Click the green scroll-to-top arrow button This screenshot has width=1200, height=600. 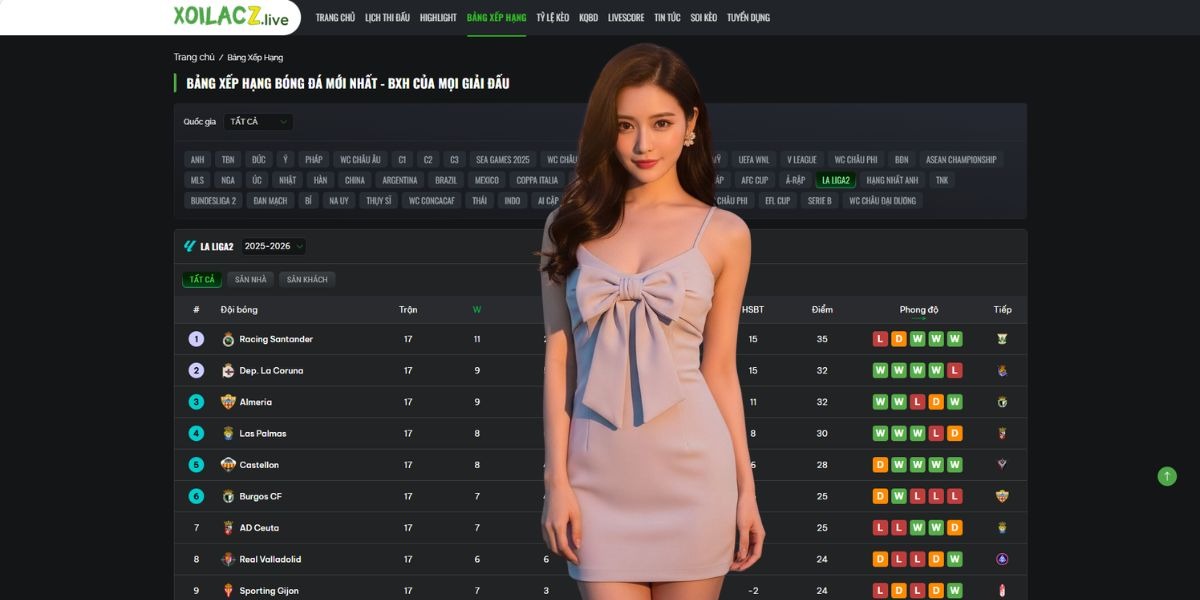pyautogui.click(x=1167, y=476)
